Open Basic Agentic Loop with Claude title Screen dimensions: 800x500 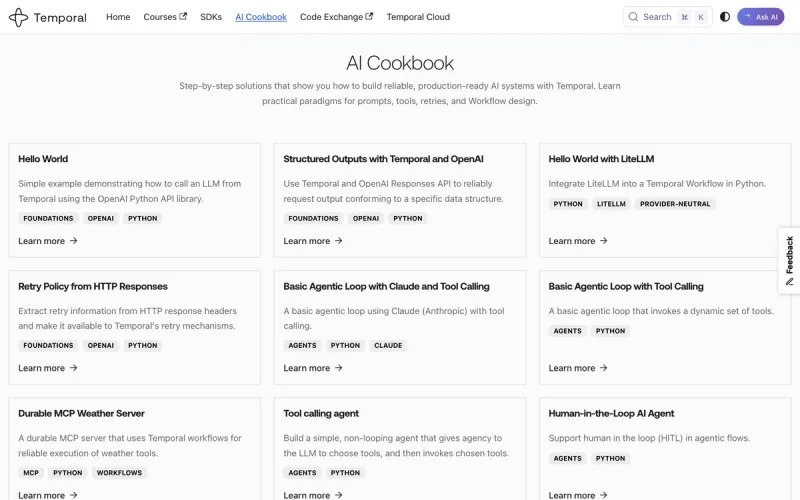(x=386, y=286)
